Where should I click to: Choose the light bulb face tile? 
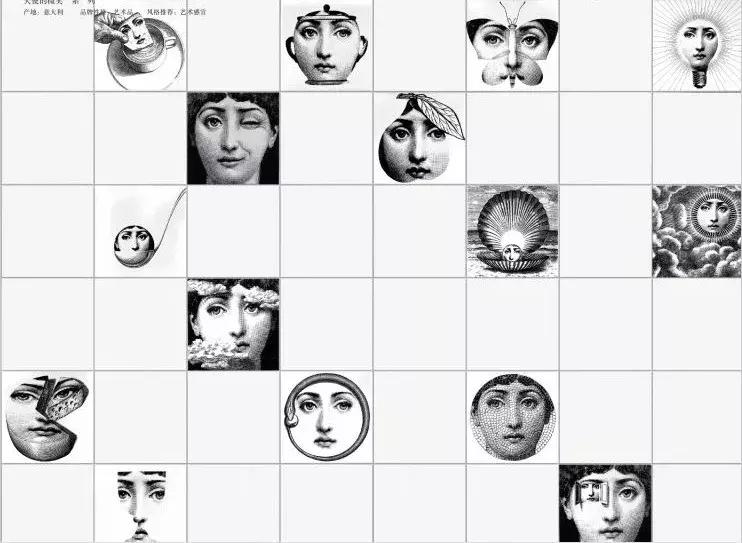pyautogui.click(x=698, y=45)
